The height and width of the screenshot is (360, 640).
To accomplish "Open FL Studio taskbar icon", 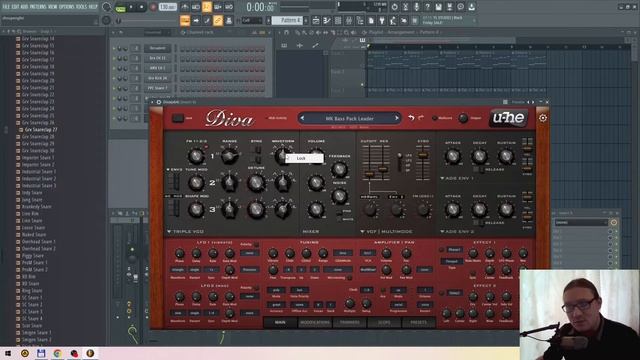I will 90,353.
